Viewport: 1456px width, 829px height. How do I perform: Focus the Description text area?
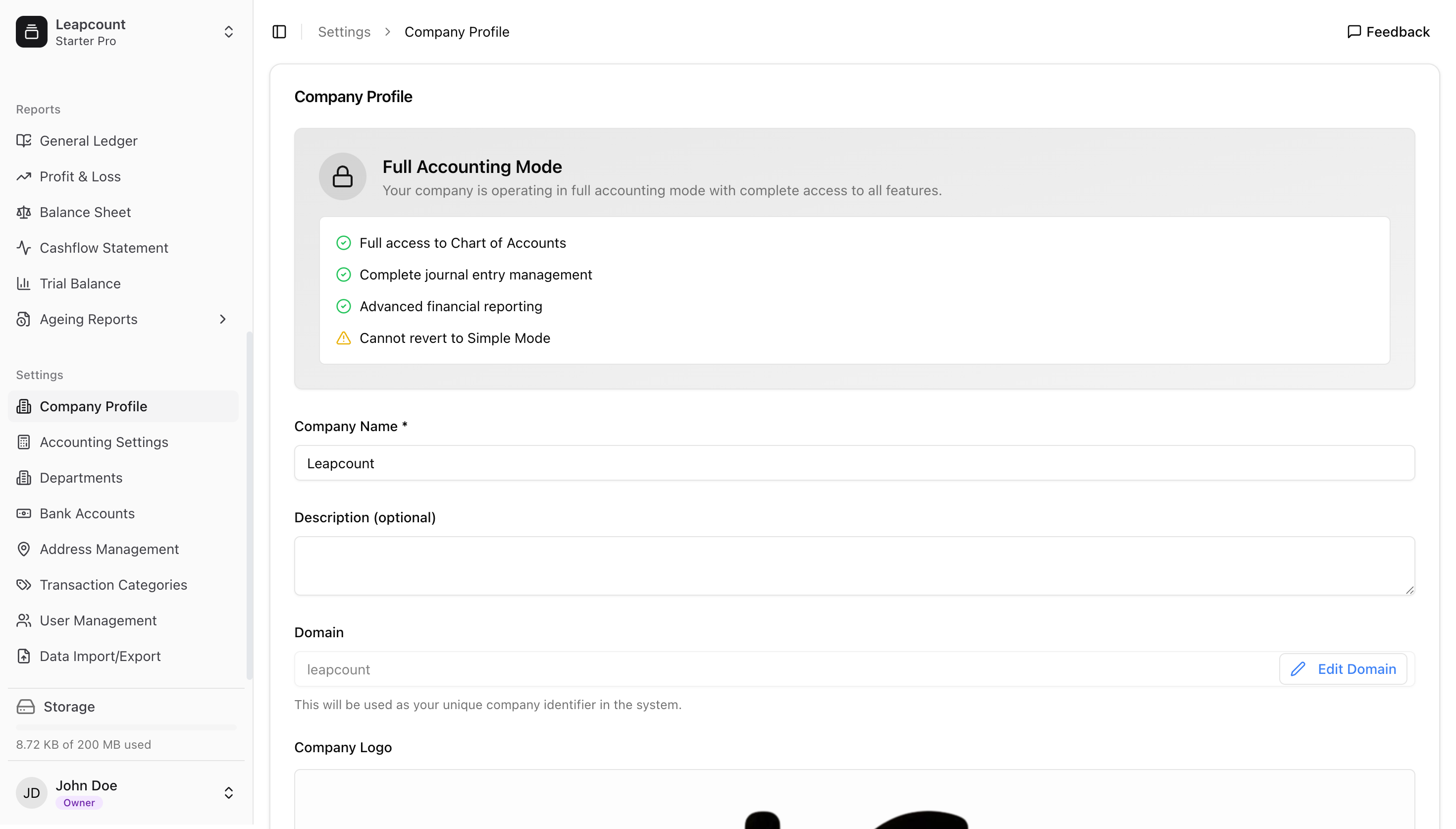[x=854, y=566]
